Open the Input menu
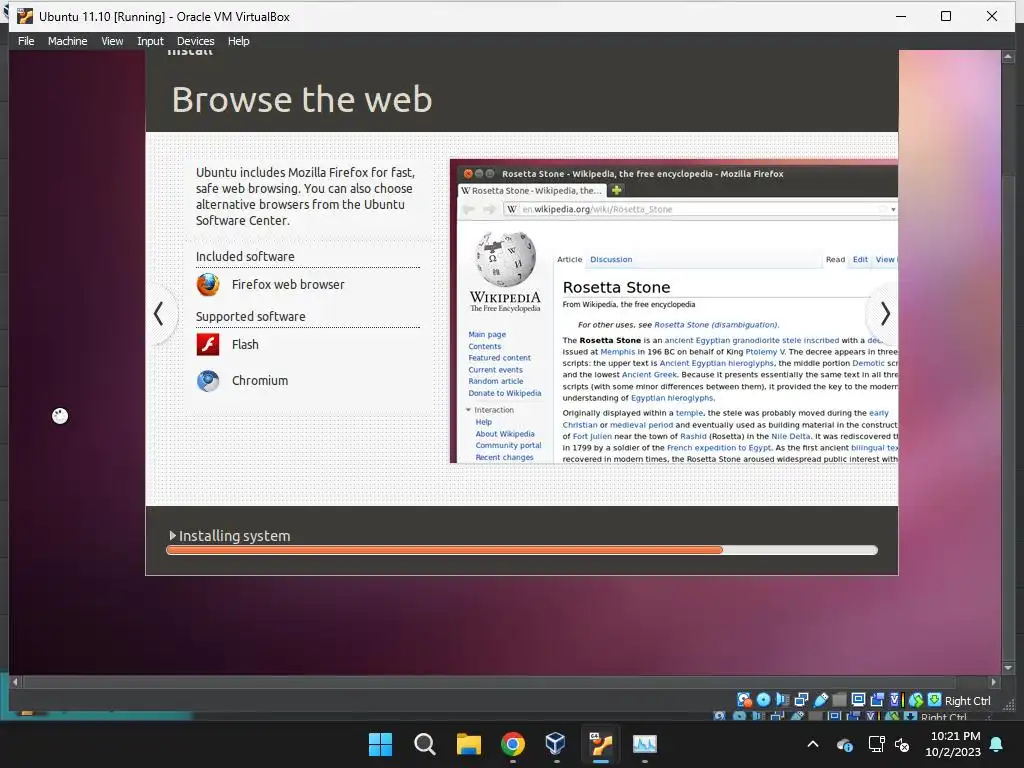Viewport: 1024px width, 768px height. pos(150,41)
